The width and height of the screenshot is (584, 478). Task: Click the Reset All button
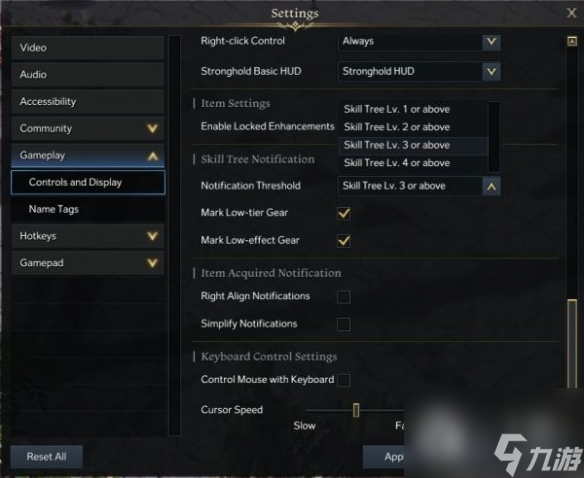click(47, 457)
